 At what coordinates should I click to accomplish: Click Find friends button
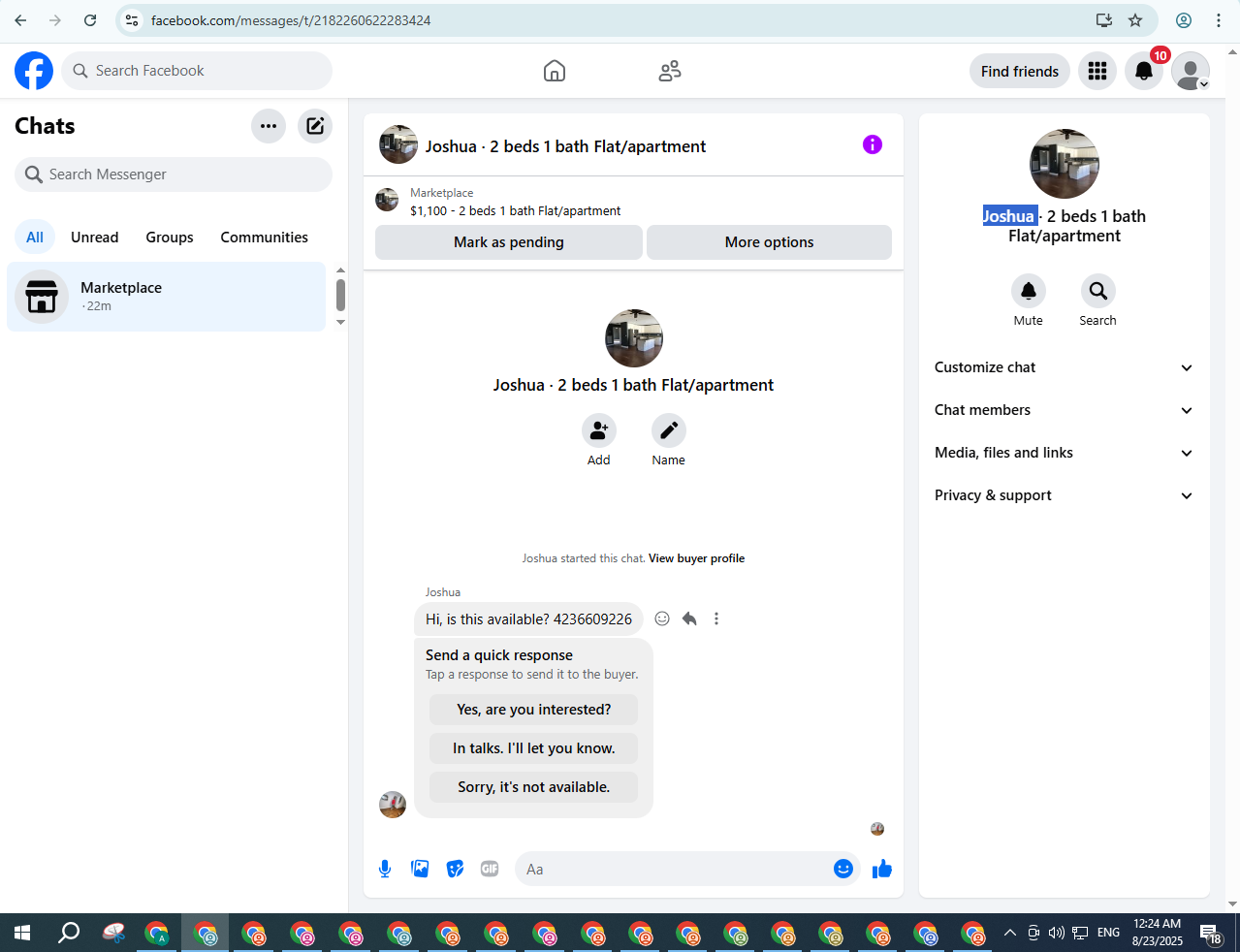pos(1020,71)
